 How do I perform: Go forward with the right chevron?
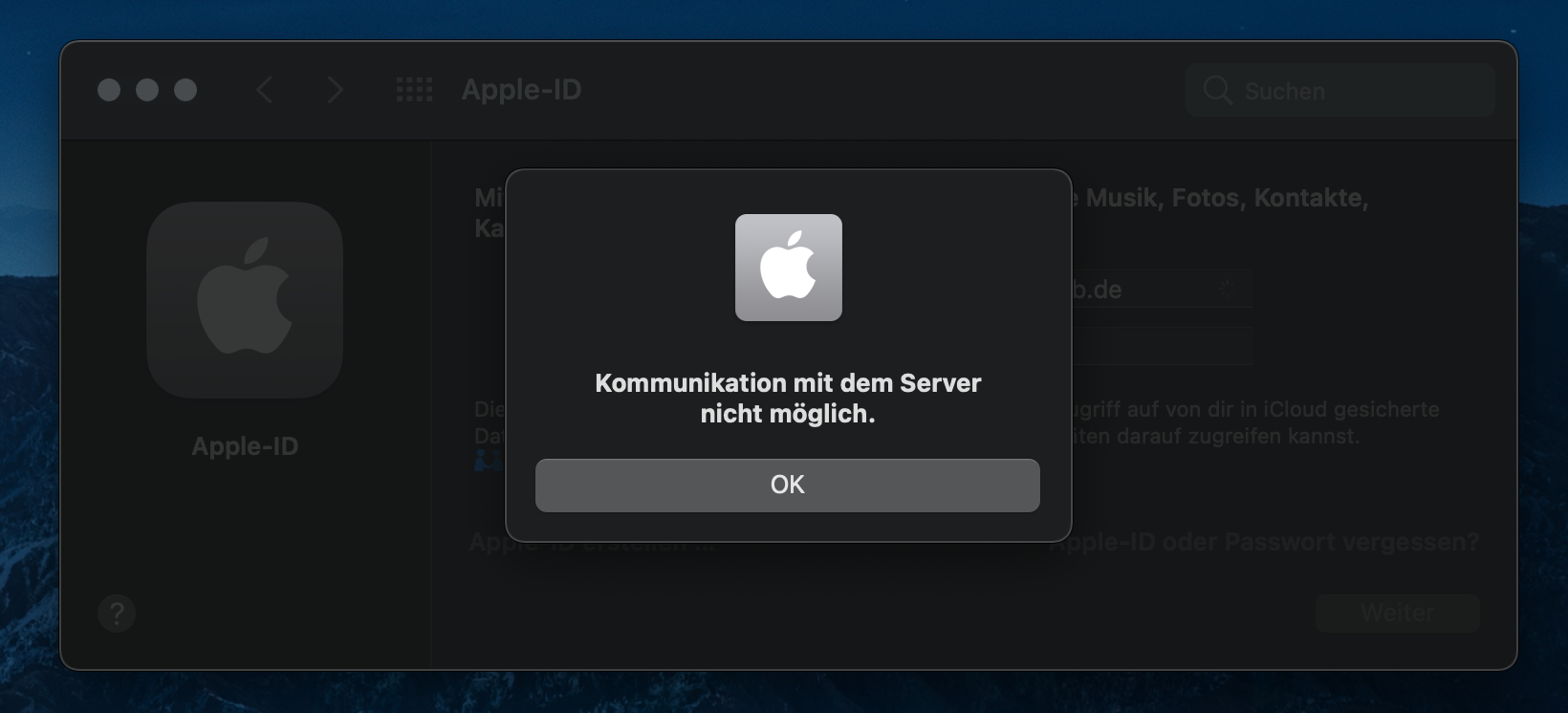tap(335, 90)
